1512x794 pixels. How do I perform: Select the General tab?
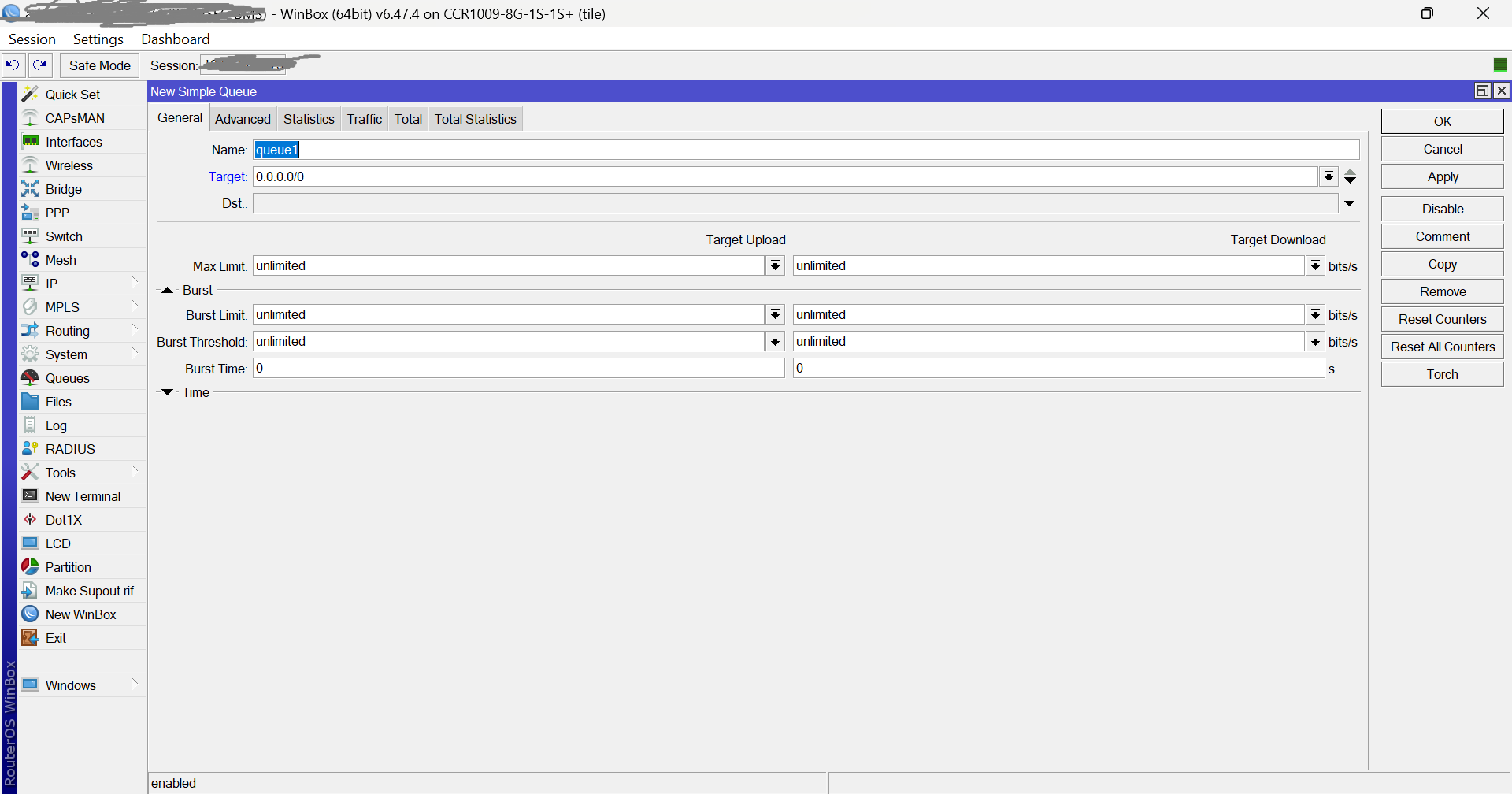click(x=180, y=118)
